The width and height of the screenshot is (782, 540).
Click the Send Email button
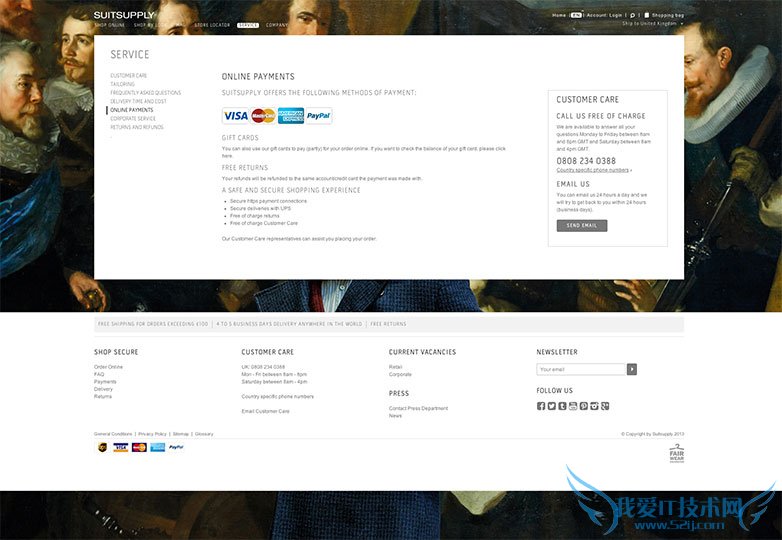tap(582, 226)
